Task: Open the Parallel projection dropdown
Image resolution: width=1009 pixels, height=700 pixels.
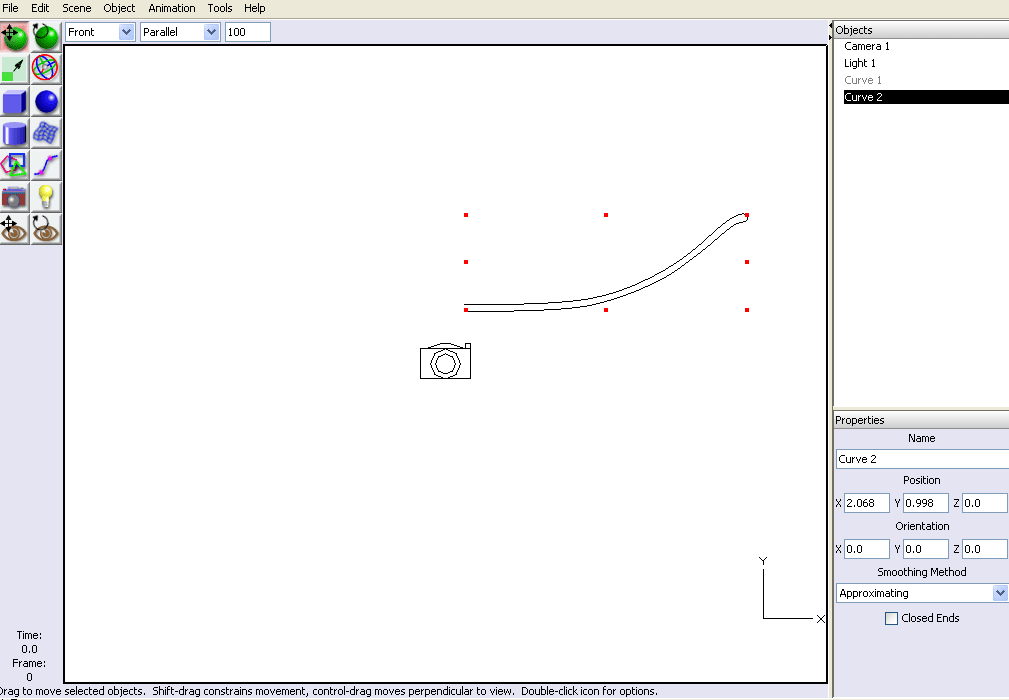Action: click(180, 32)
